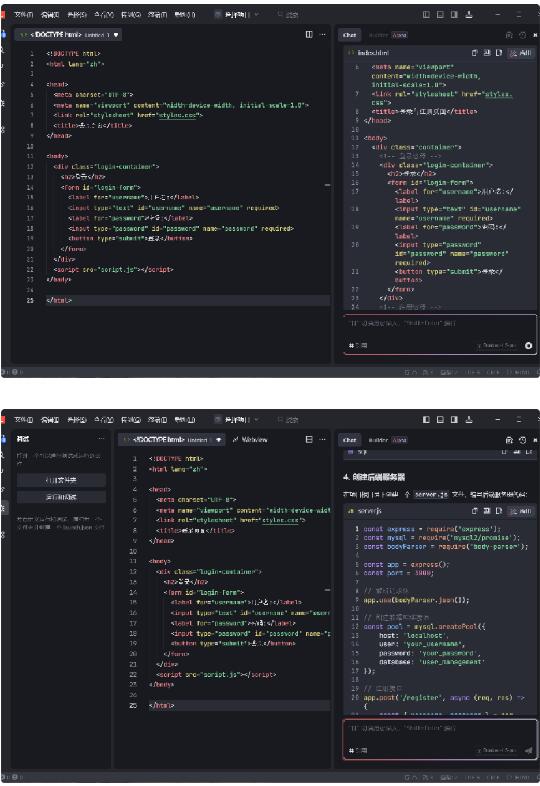Viewport: 540px width, 786px height.
Task: Open the 文件 menu in the upper window
Action: [24, 15]
